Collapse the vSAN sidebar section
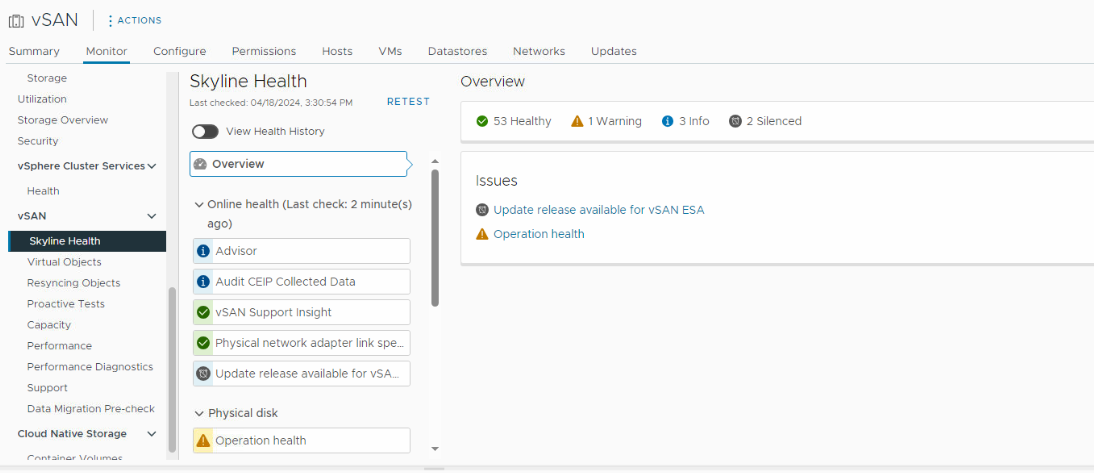Screen dimensions: 1094x473 pos(151,216)
